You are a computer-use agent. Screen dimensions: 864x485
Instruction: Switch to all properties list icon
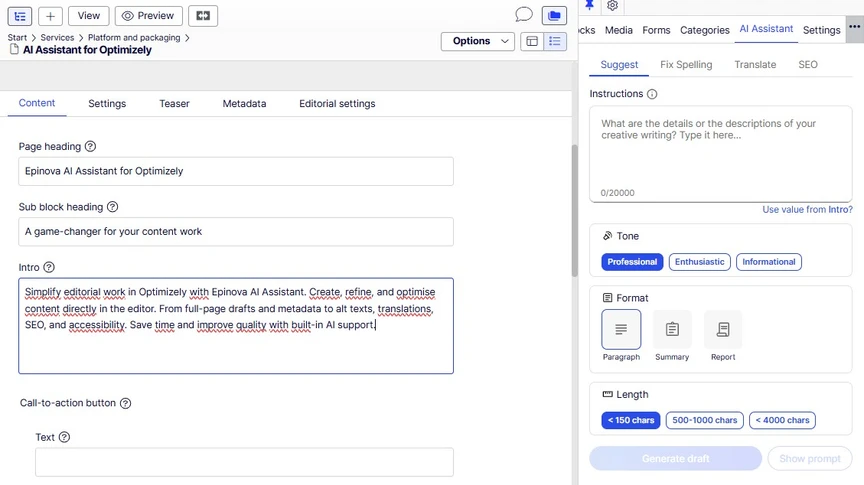click(x=555, y=41)
